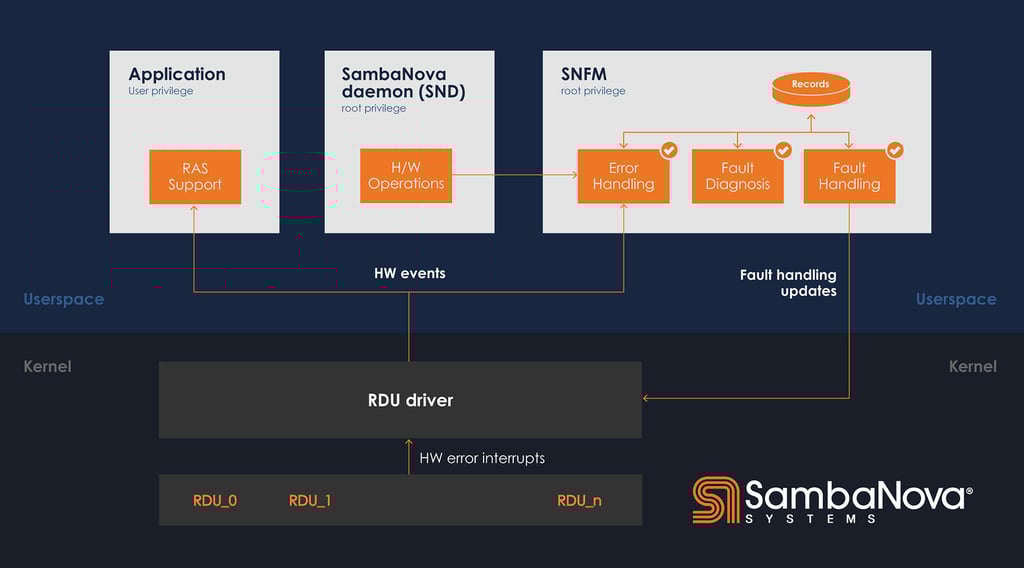Click the 'HW error interrupts' label
This screenshot has height=568, width=1024.
pyautogui.click(x=482, y=458)
